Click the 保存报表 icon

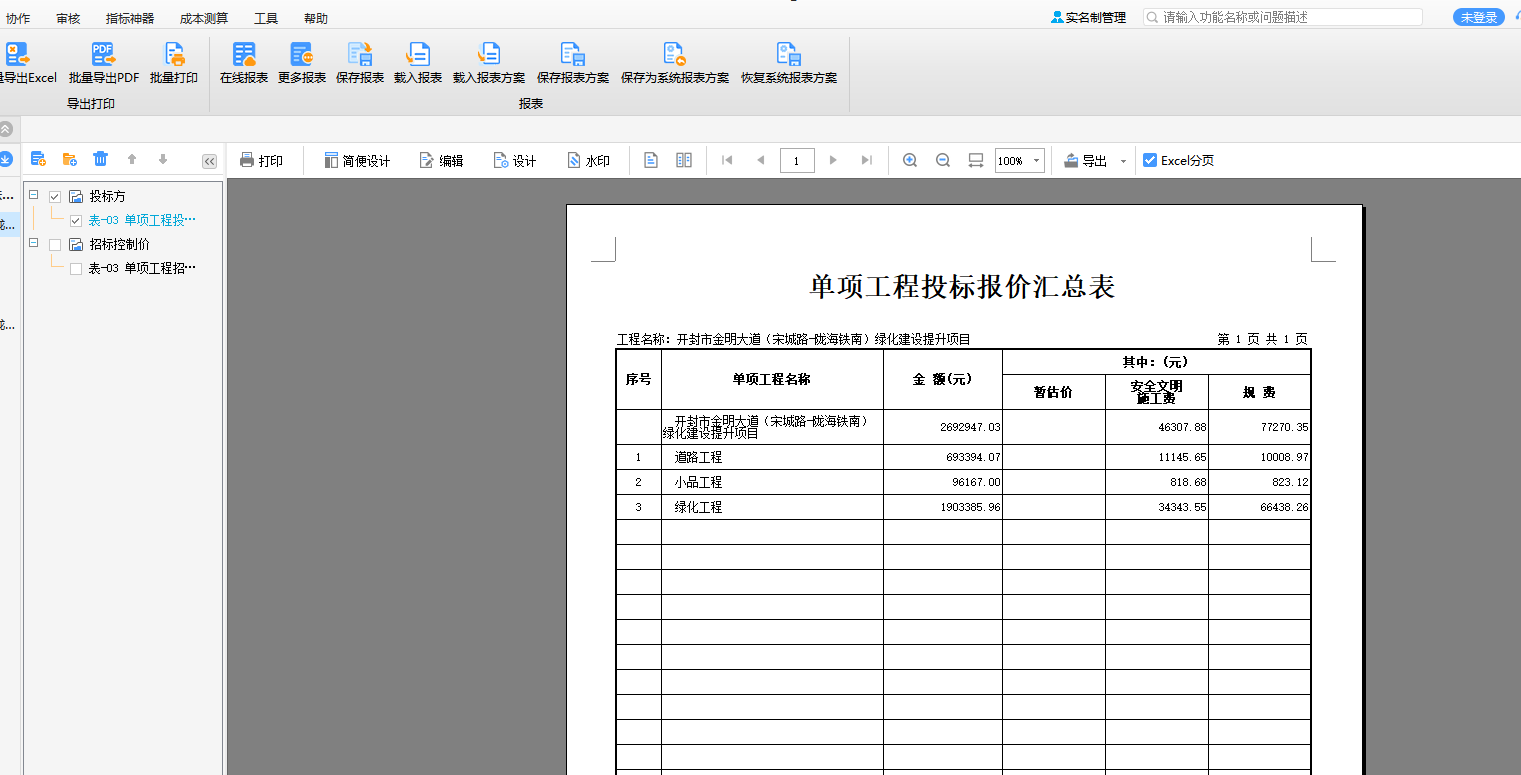tap(360, 54)
